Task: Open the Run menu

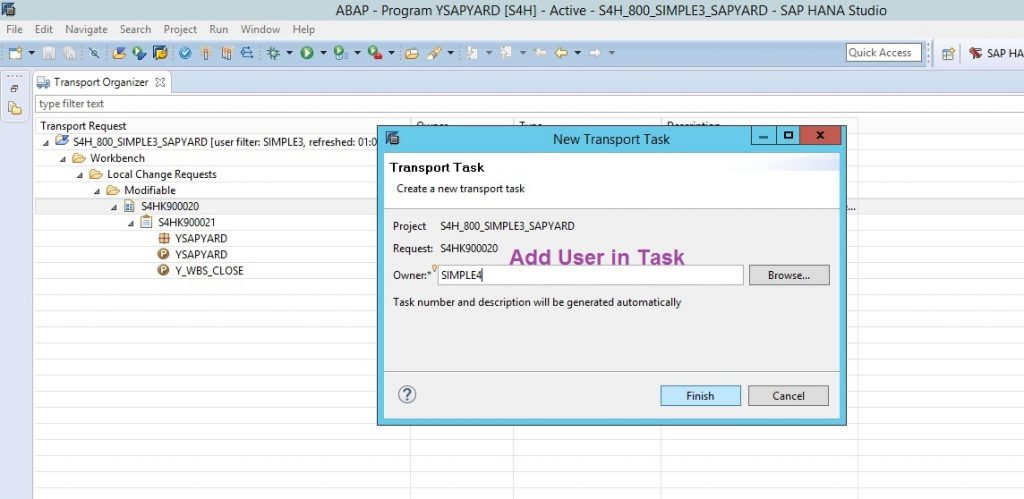Action: [219, 29]
